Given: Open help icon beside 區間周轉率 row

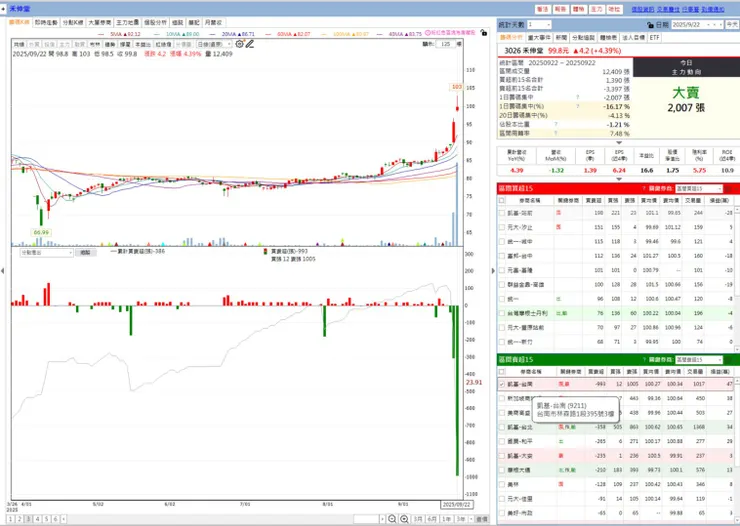Looking at the screenshot, I should pyautogui.click(x=556, y=134).
